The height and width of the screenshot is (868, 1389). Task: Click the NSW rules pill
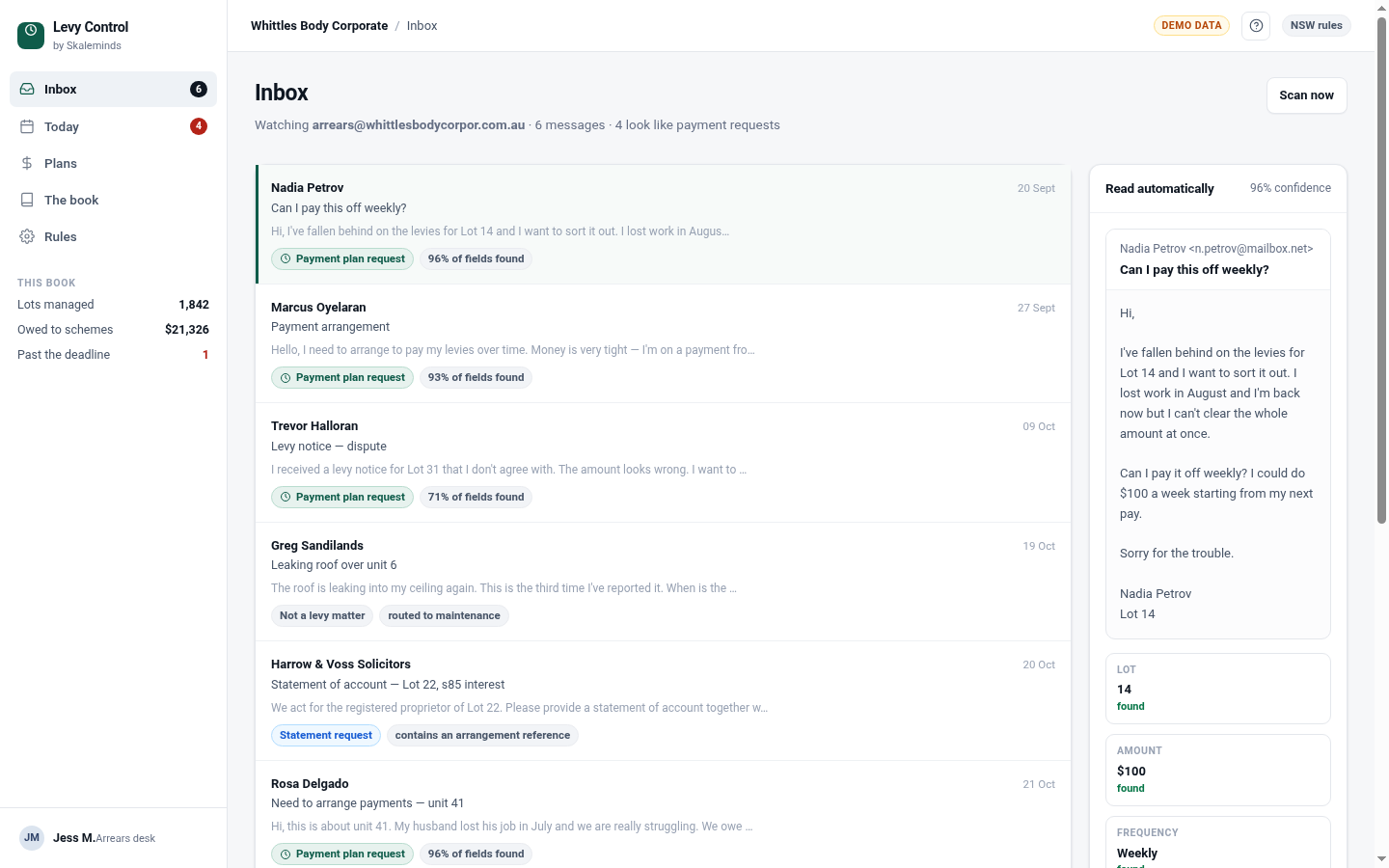(1316, 26)
